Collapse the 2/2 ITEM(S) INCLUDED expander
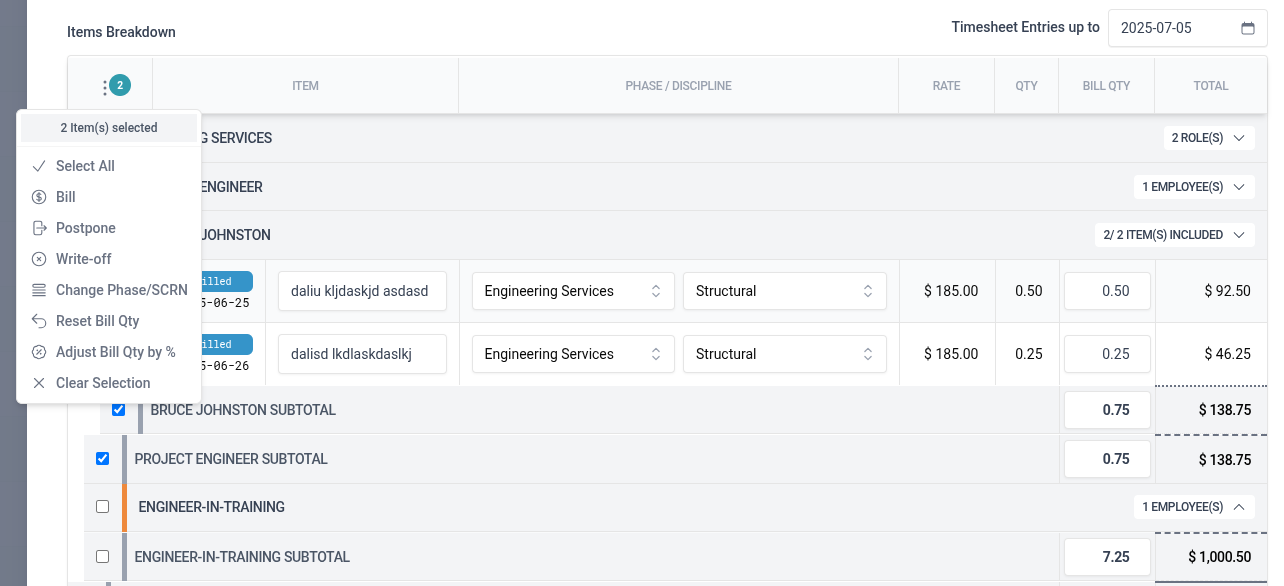 pyautogui.click(x=1173, y=235)
